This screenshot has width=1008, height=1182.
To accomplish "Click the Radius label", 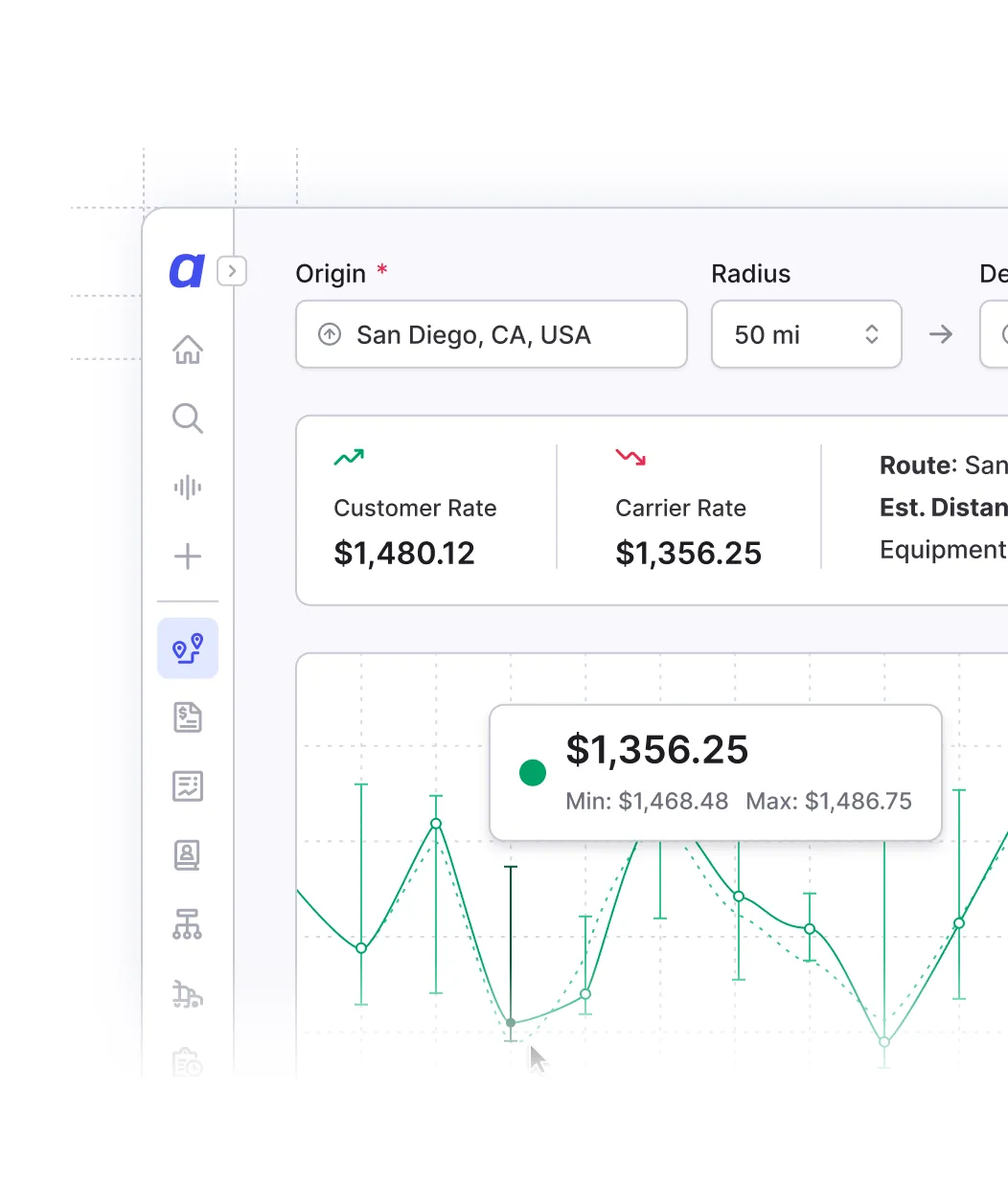I will pyautogui.click(x=751, y=274).
